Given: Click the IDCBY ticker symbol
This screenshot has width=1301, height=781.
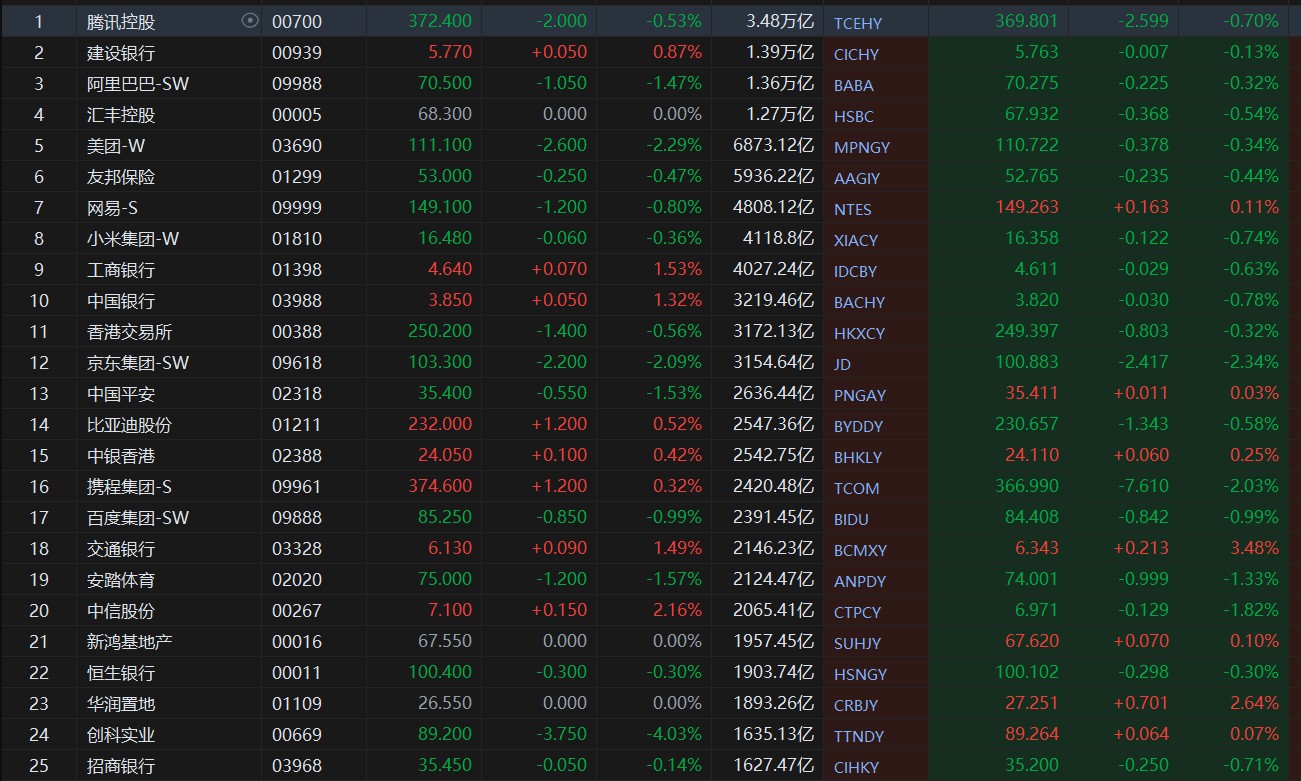Looking at the screenshot, I should click(x=855, y=271).
